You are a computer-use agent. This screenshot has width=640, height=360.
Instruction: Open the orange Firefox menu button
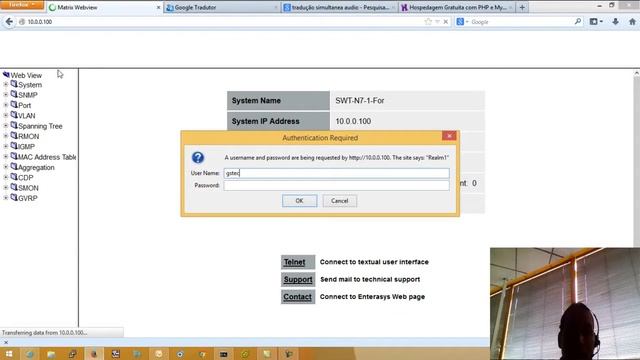22,5
